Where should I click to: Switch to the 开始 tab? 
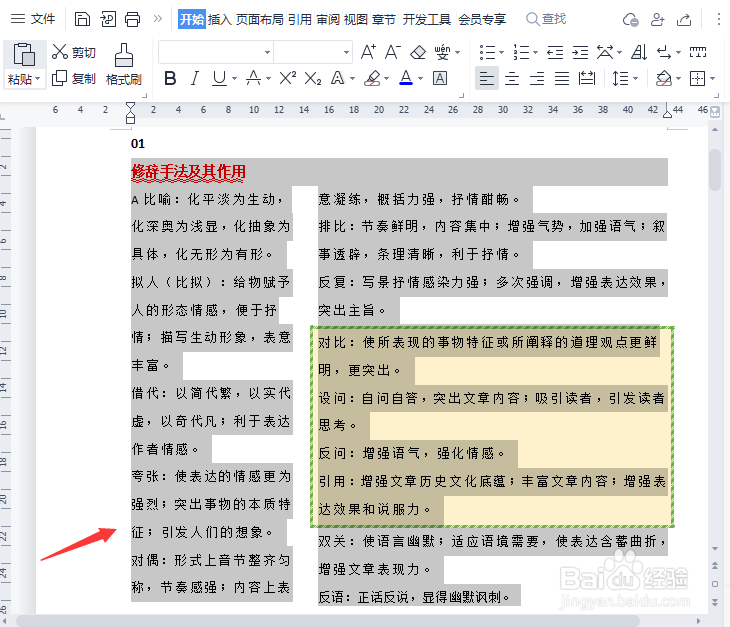(x=192, y=19)
